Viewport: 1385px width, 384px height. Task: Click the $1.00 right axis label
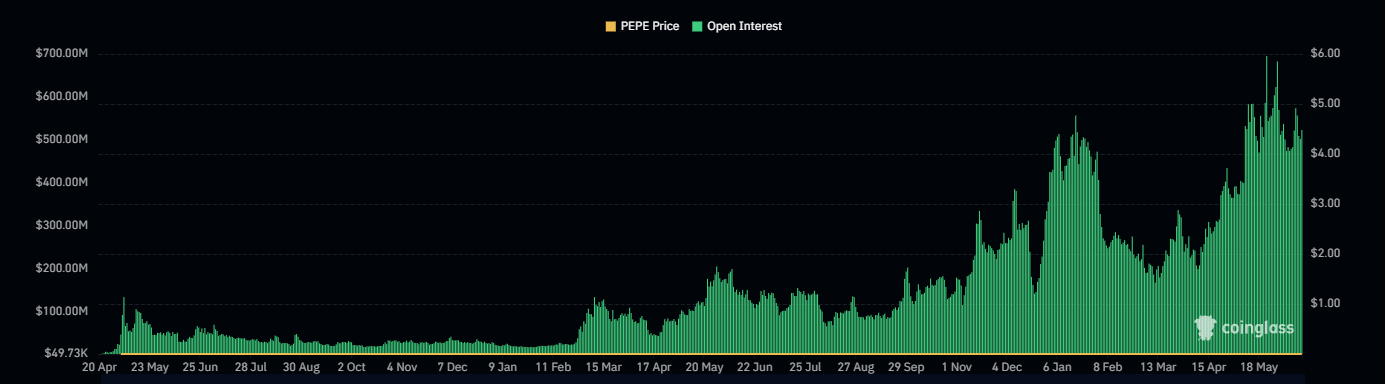pos(1325,303)
